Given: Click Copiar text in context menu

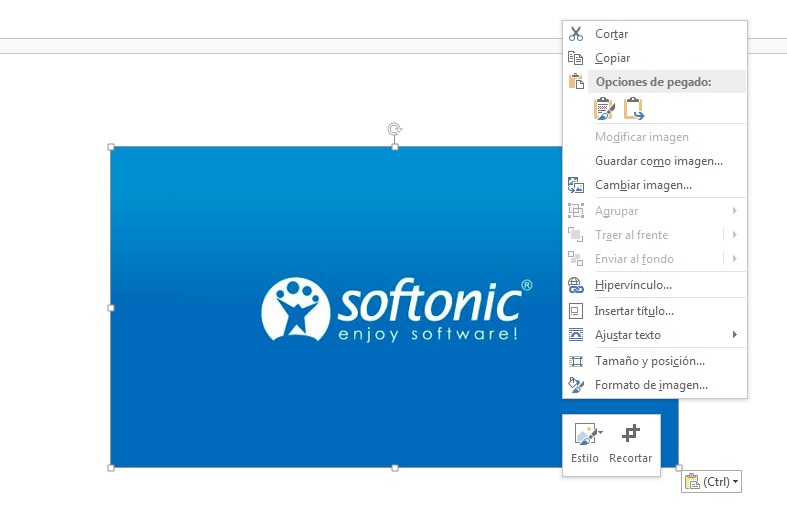Looking at the screenshot, I should 612,58.
